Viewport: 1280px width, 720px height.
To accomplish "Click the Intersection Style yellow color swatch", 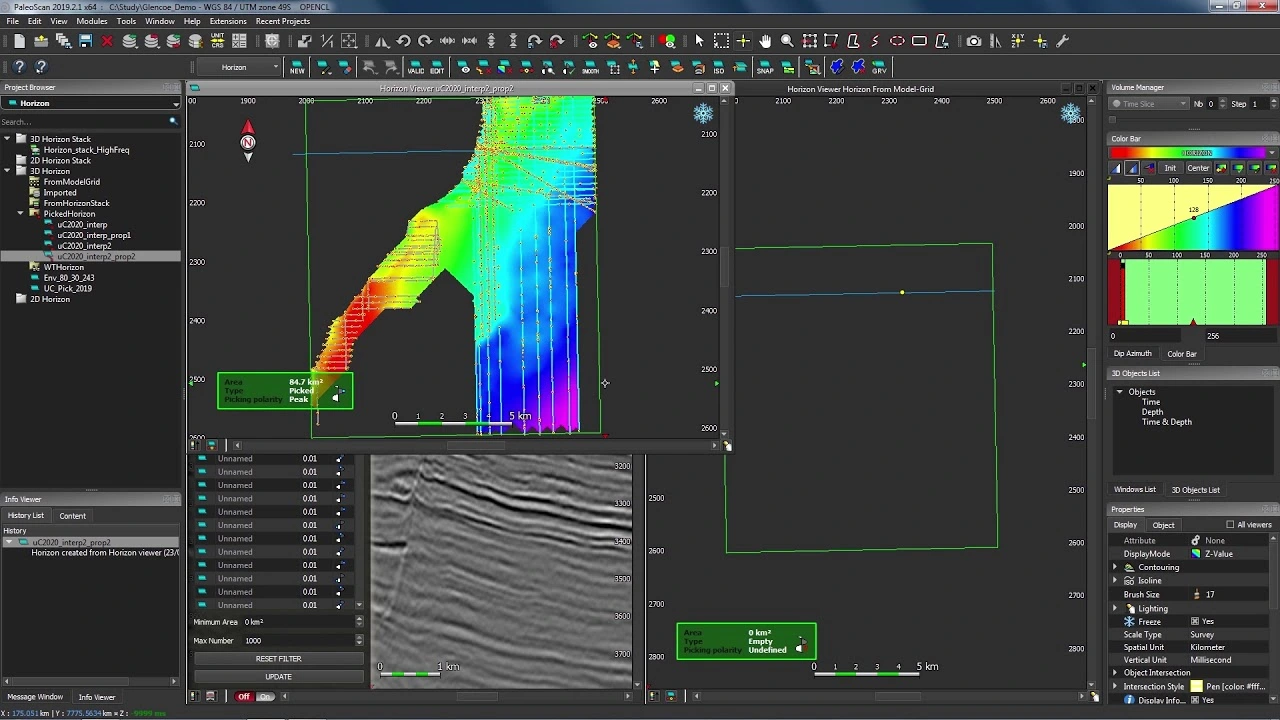I will click(1196, 687).
